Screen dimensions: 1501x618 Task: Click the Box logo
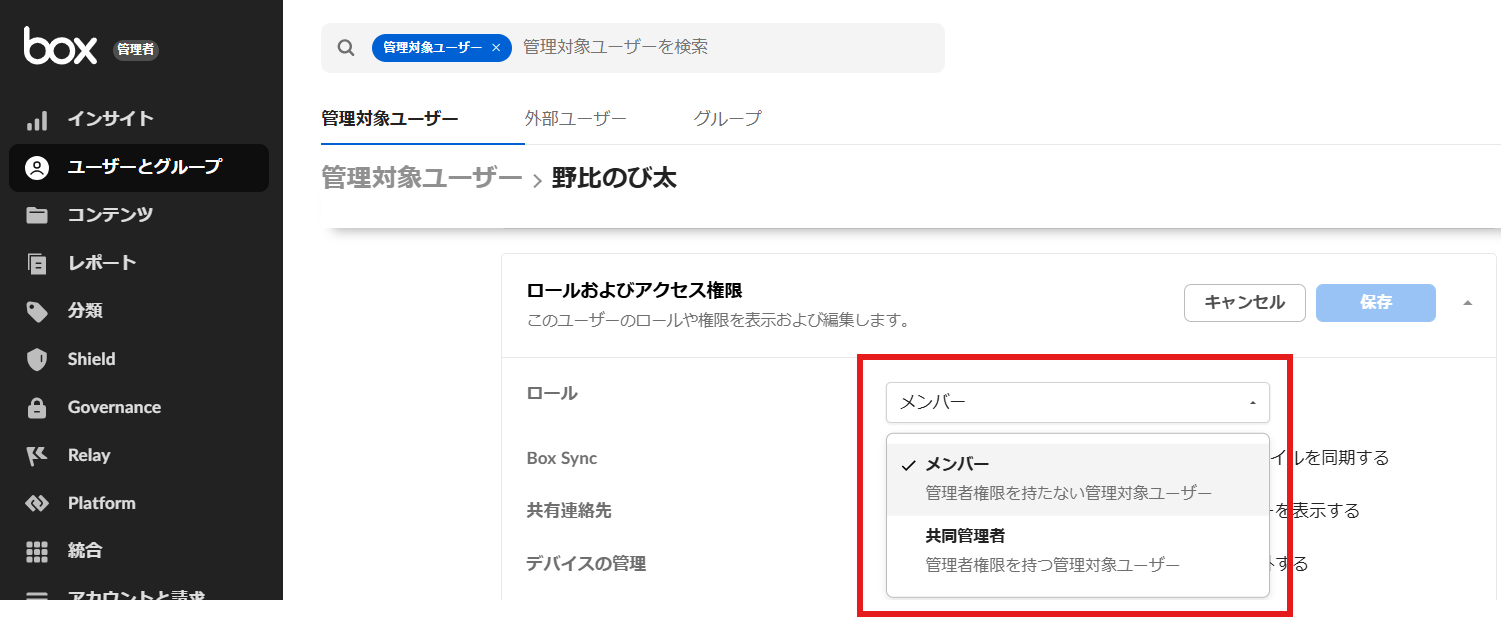click(x=60, y=47)
